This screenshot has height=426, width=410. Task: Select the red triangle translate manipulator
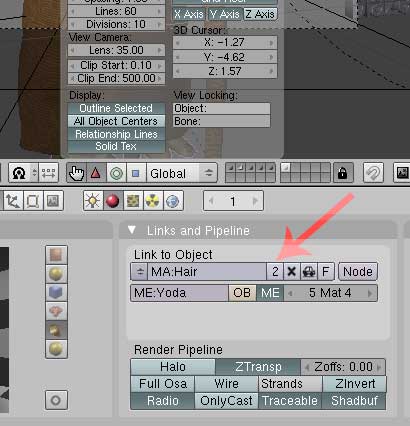point(96,173)
